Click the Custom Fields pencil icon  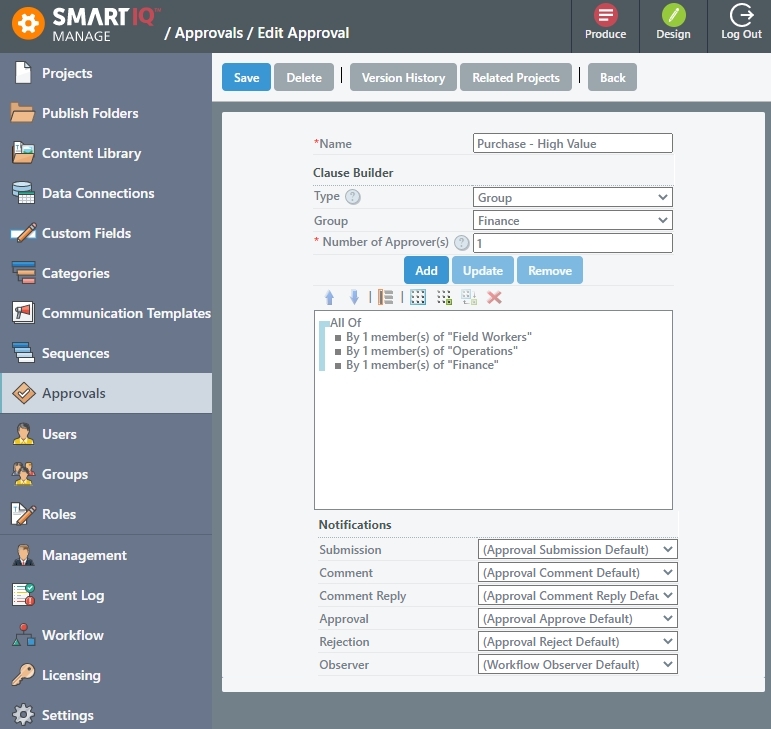(x=23, y=233)
